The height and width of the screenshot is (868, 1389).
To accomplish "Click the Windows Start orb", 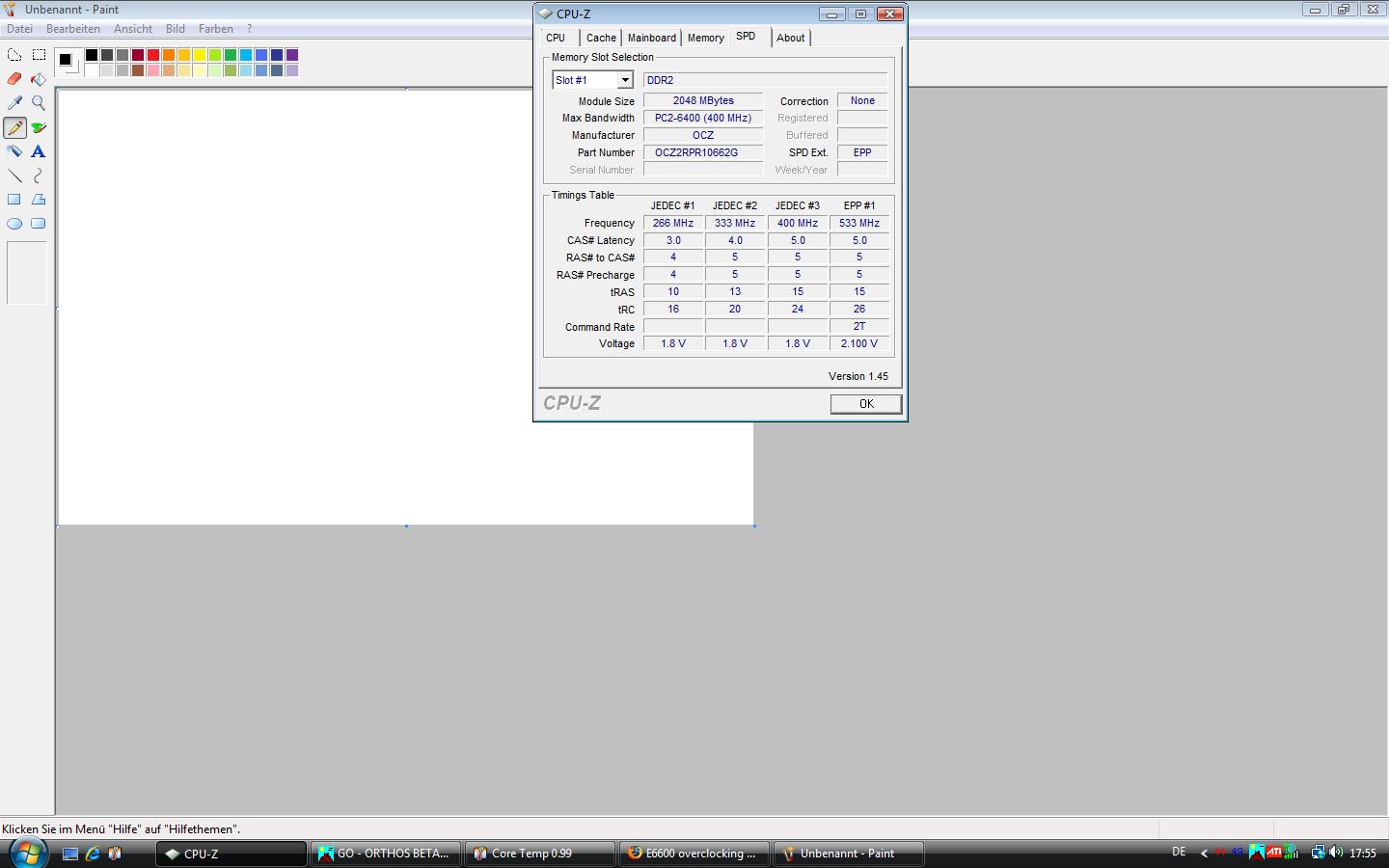I will [27, 853].
